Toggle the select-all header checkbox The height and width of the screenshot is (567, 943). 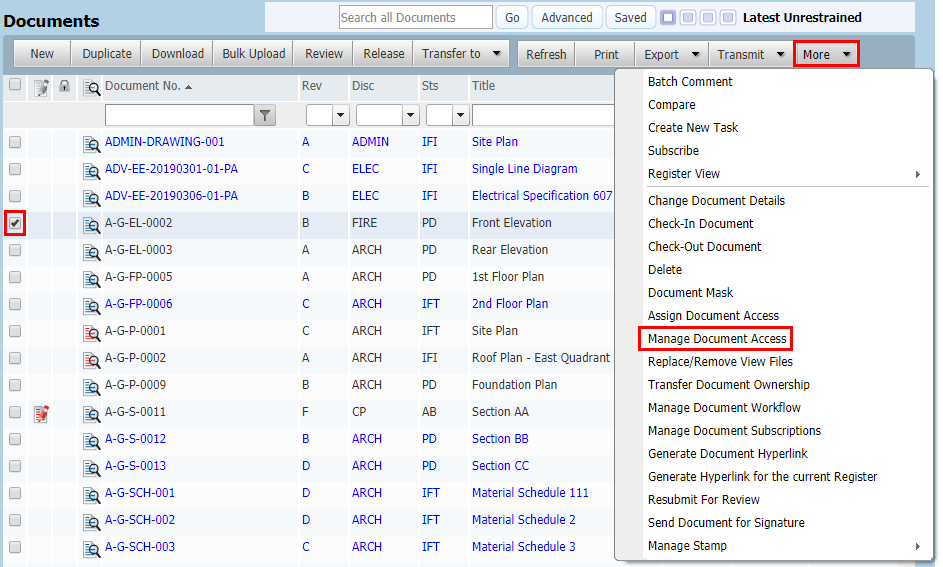(15, 85)
